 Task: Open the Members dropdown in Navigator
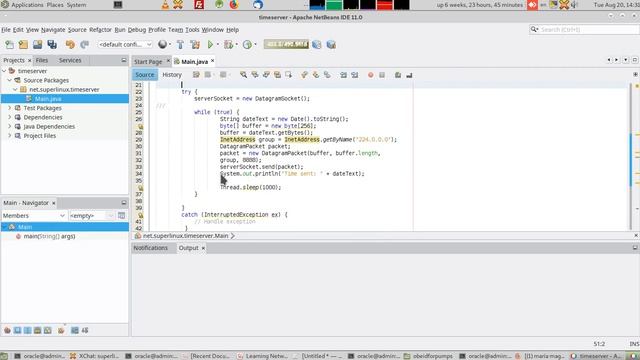point(33,216)
